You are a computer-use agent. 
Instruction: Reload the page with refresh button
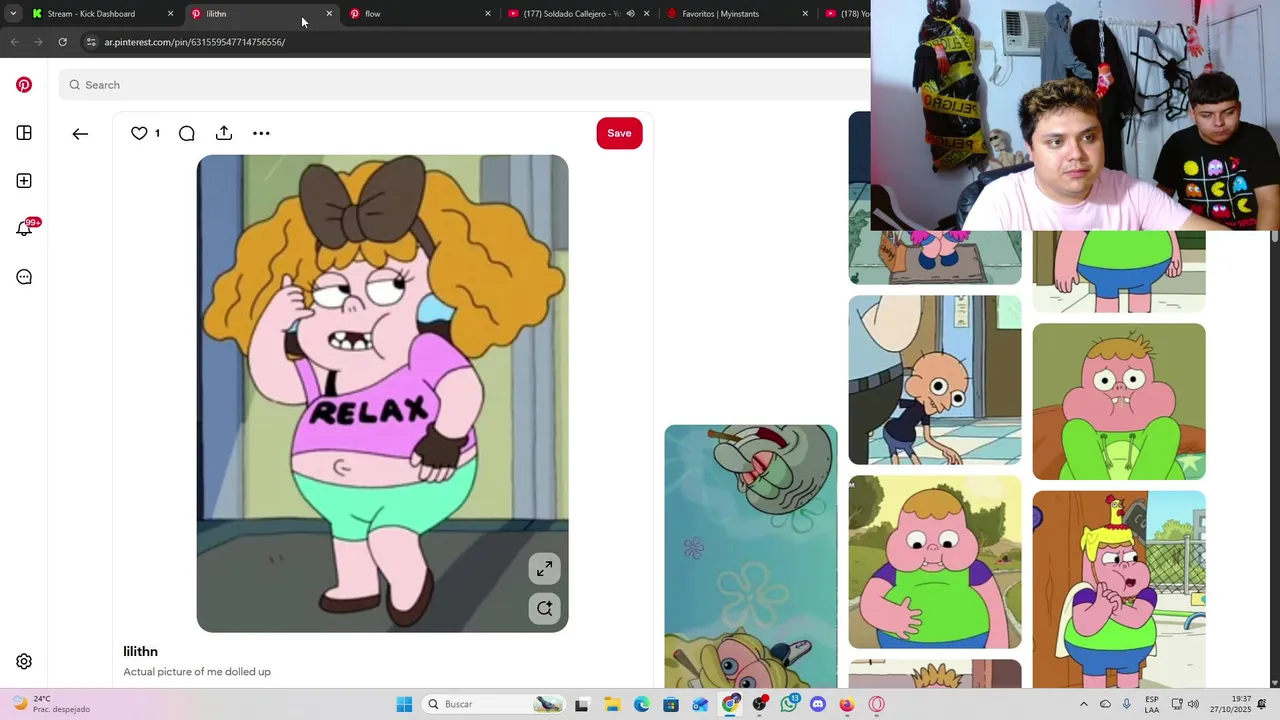pyautogui.click(x=62, y=42)
